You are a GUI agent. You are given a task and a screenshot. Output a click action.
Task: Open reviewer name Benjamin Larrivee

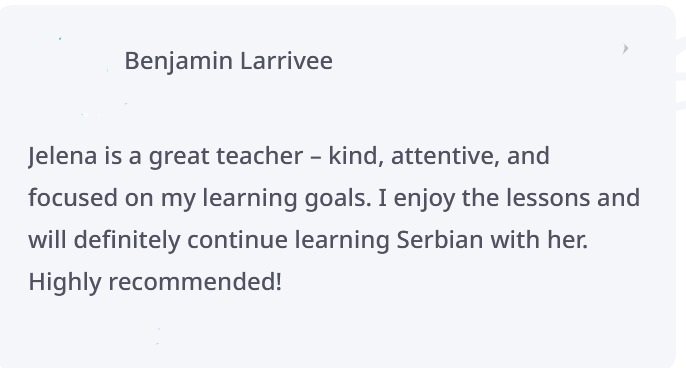coord(228,61)
